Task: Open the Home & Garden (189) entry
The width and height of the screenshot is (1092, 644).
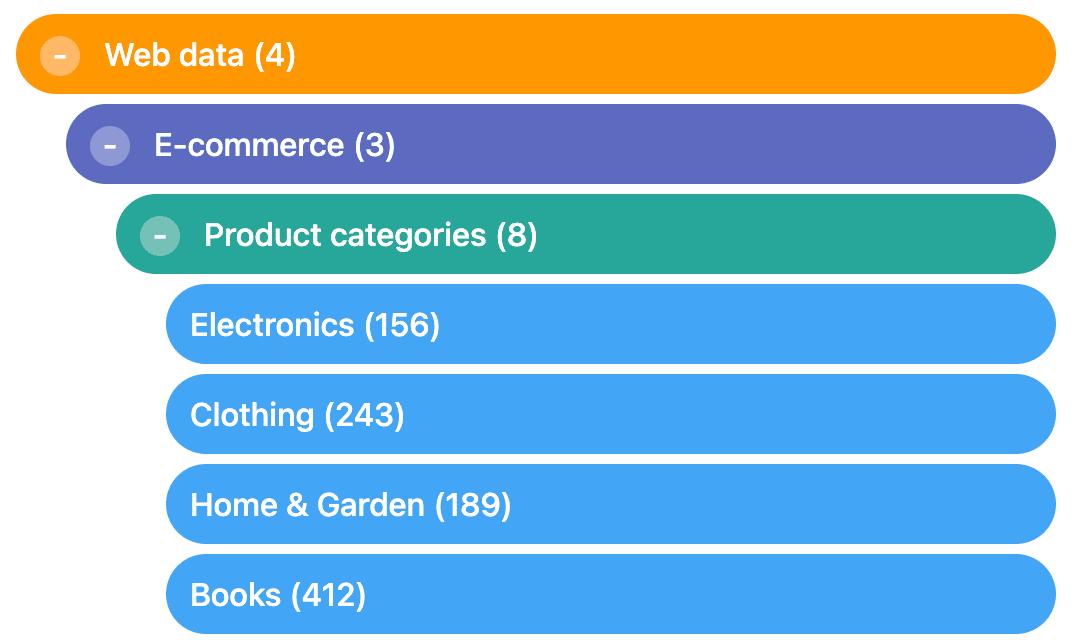Action: (x=611, y=504)
